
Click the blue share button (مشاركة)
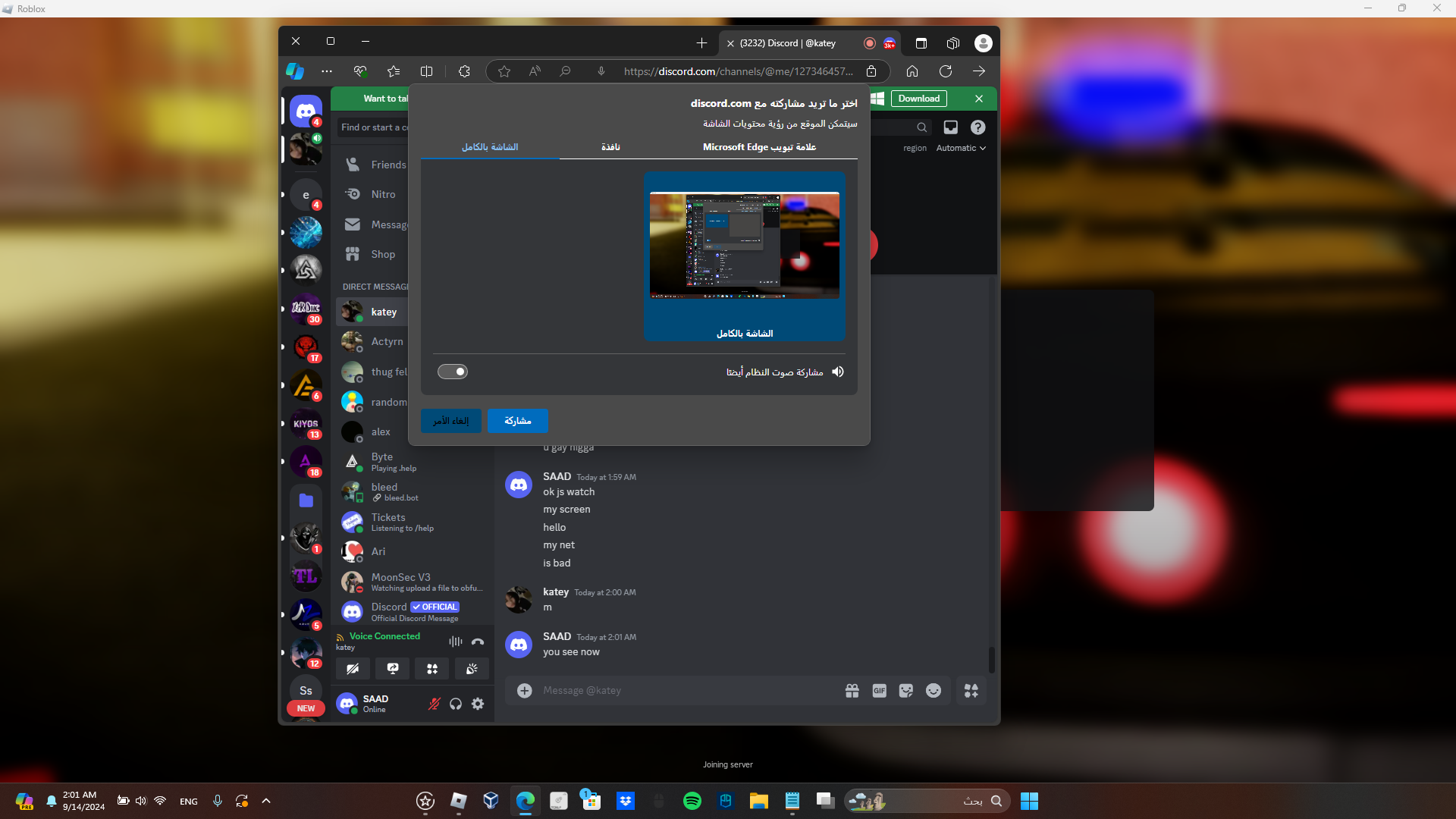click(x=518, y=421)
